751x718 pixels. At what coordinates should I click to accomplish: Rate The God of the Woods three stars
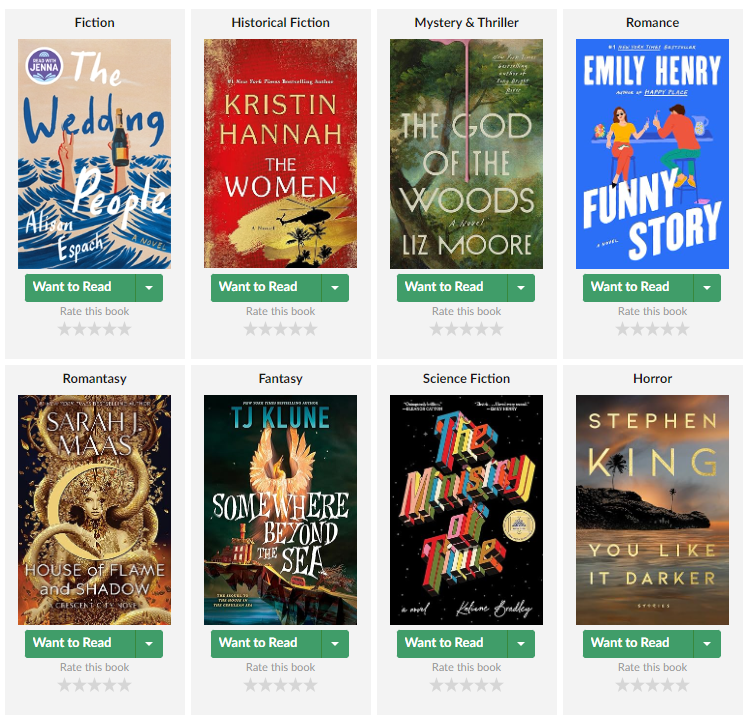click(x=467, y=329)
